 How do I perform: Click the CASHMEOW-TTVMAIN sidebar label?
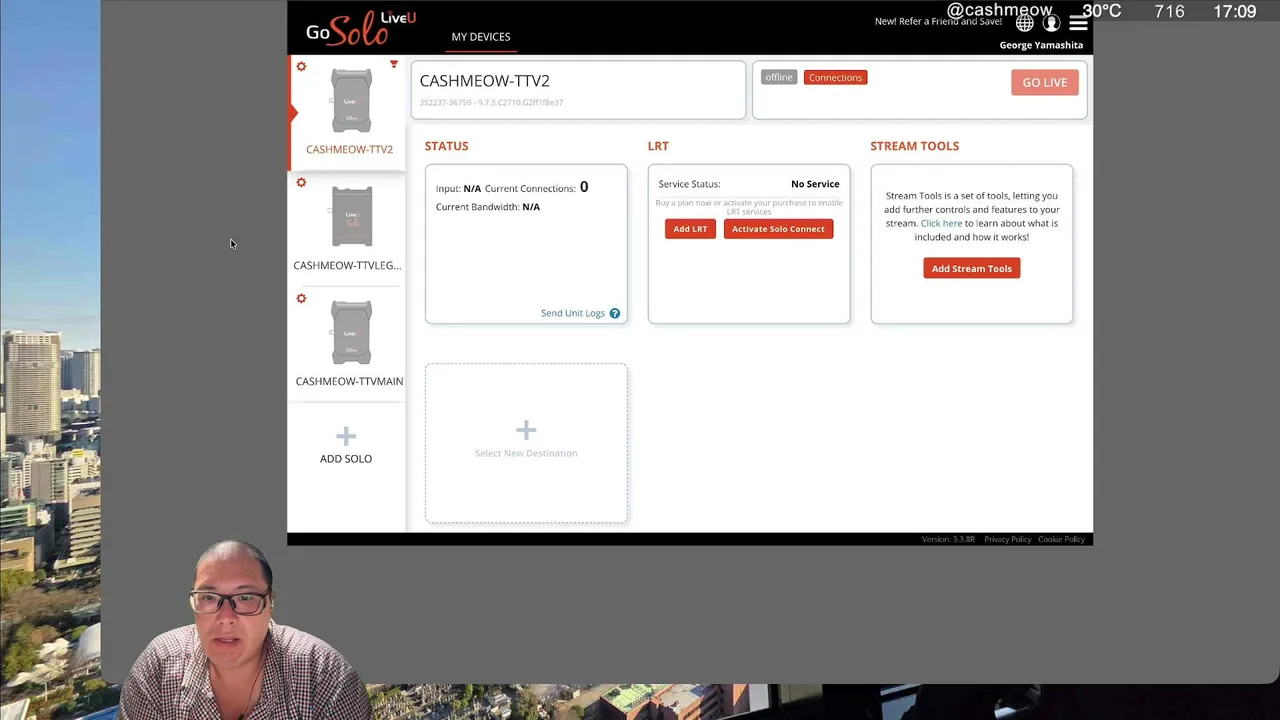349,381
